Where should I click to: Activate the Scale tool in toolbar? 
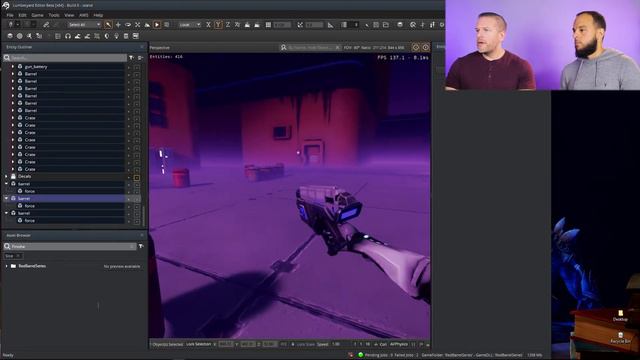pos(138,25)
